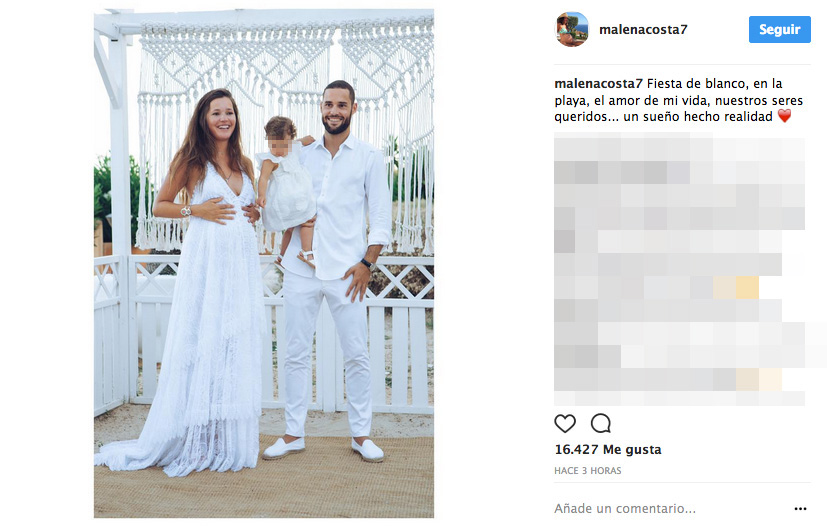Viewport: 827px width, 527px height.
Task: Like the post using the heart icon
Action: coord(565,423)
